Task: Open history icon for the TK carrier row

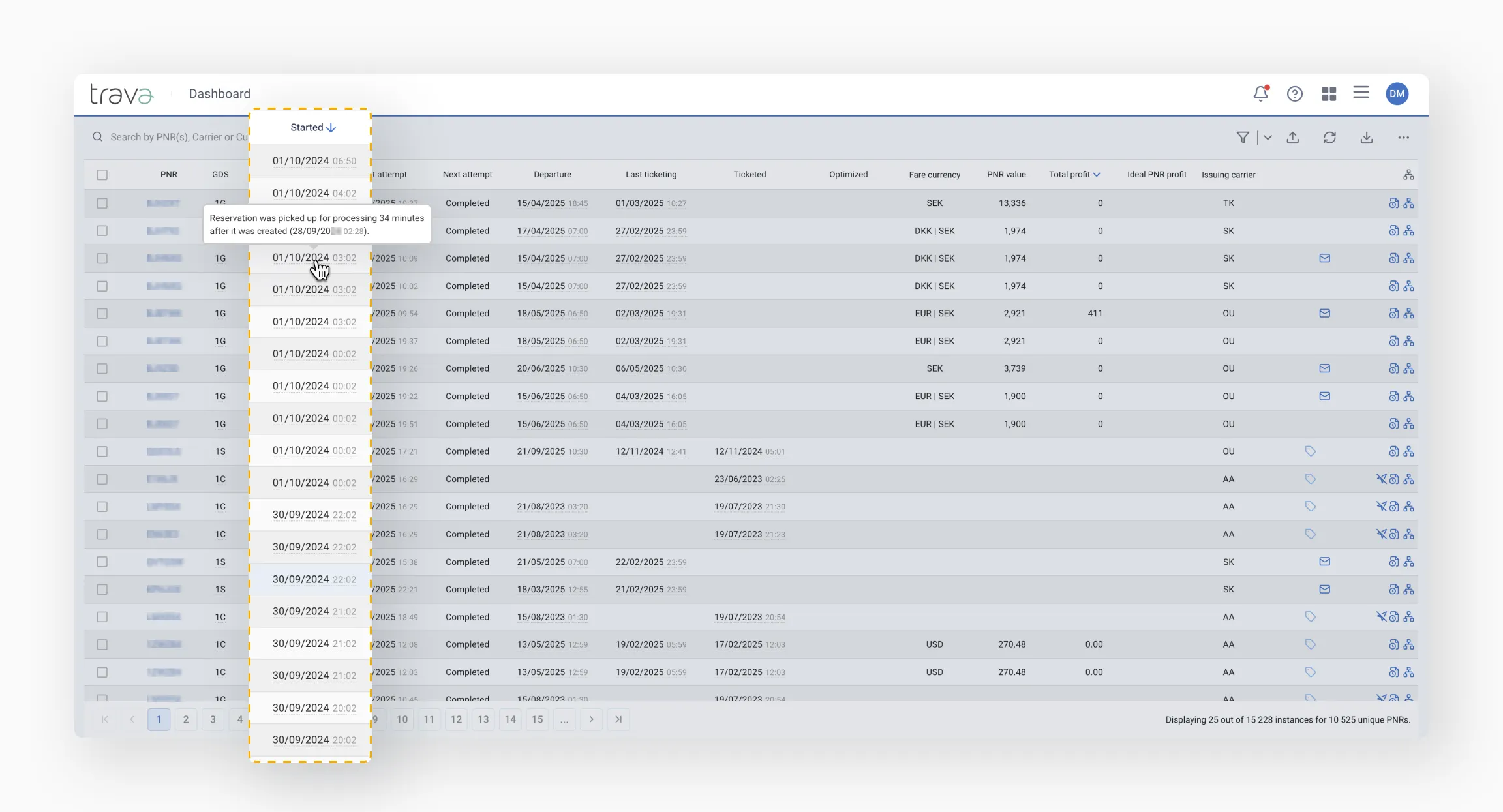Action: point(1393,203)
